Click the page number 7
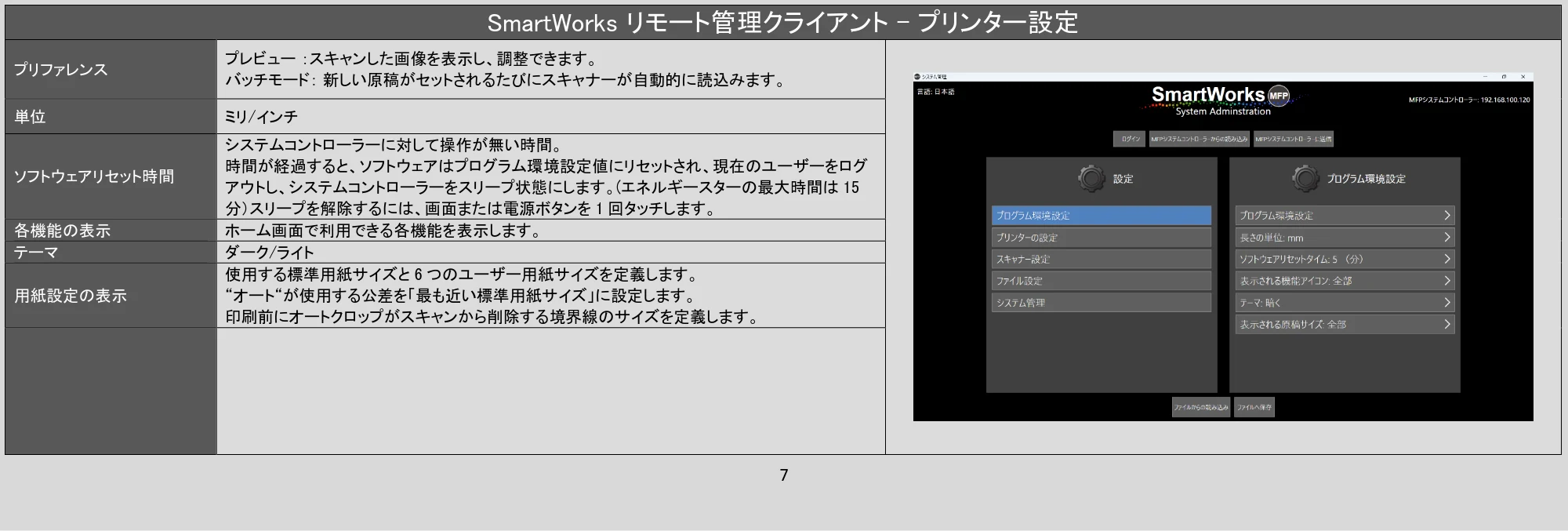 pos(784,475)
